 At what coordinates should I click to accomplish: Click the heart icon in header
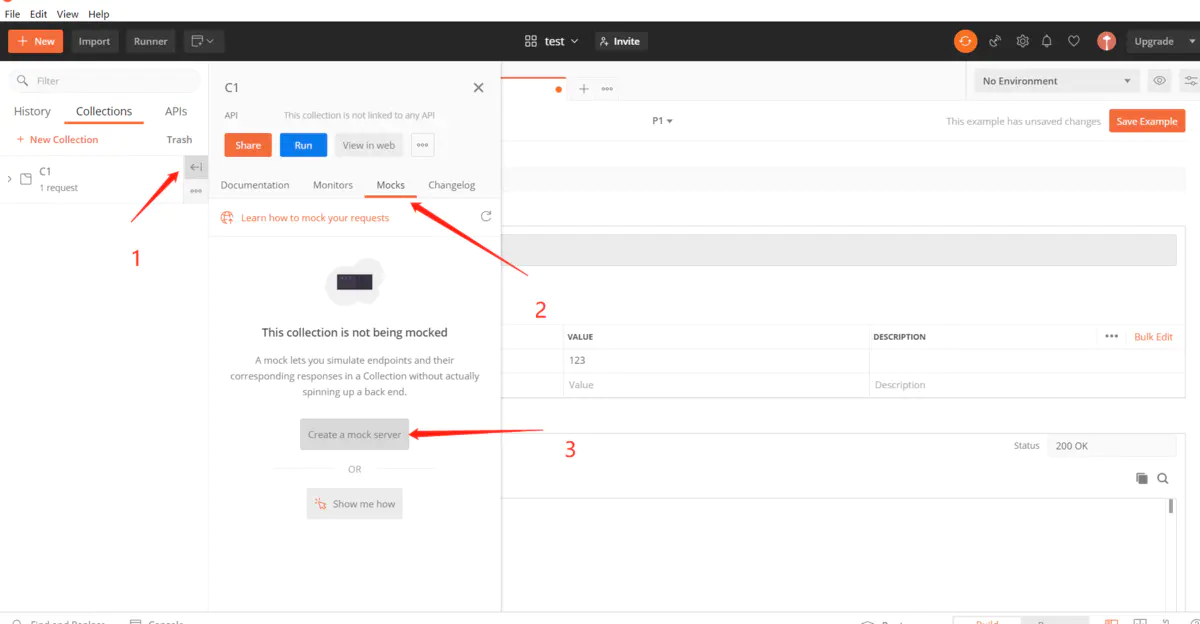[1074, 41]
